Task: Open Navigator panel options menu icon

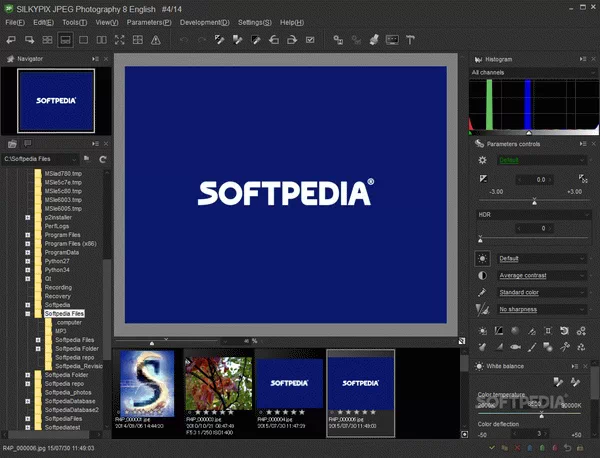Action: coord(95,59)
